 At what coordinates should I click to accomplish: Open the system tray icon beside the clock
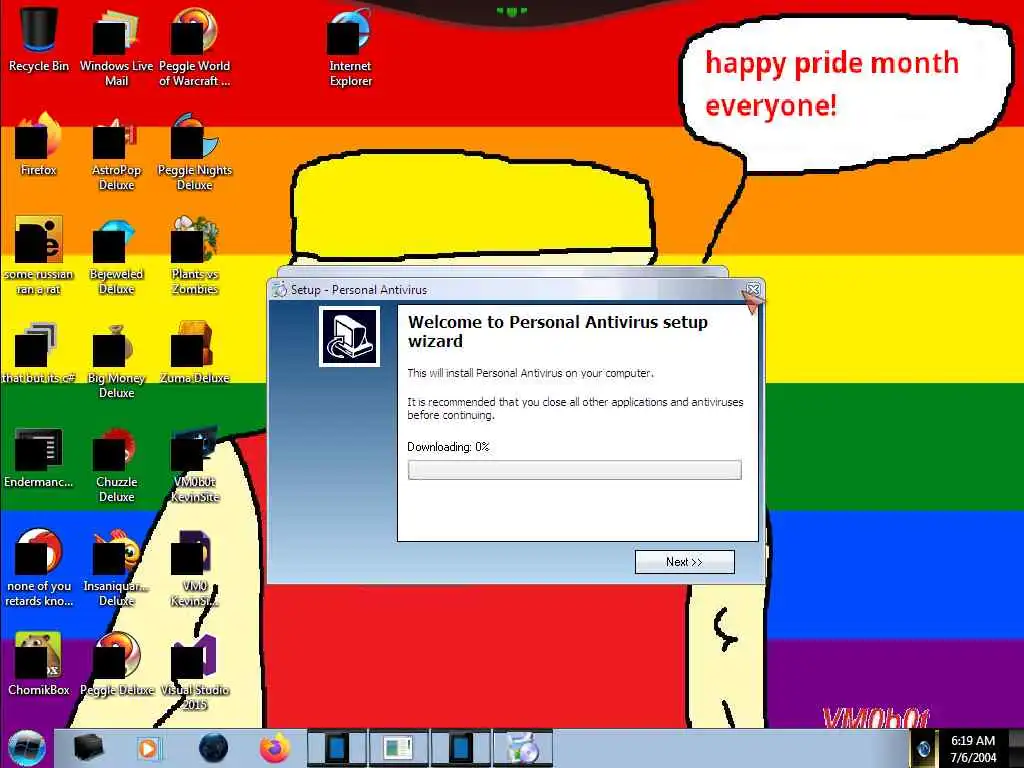click(x=923, y=749)
